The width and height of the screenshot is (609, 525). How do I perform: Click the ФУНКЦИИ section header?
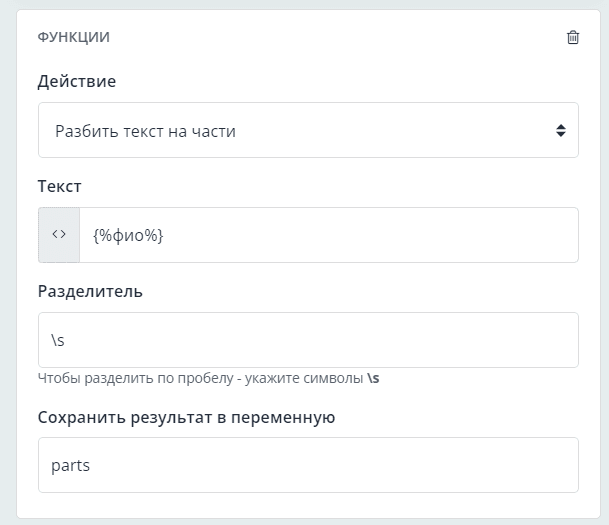[x=74, y=38]
